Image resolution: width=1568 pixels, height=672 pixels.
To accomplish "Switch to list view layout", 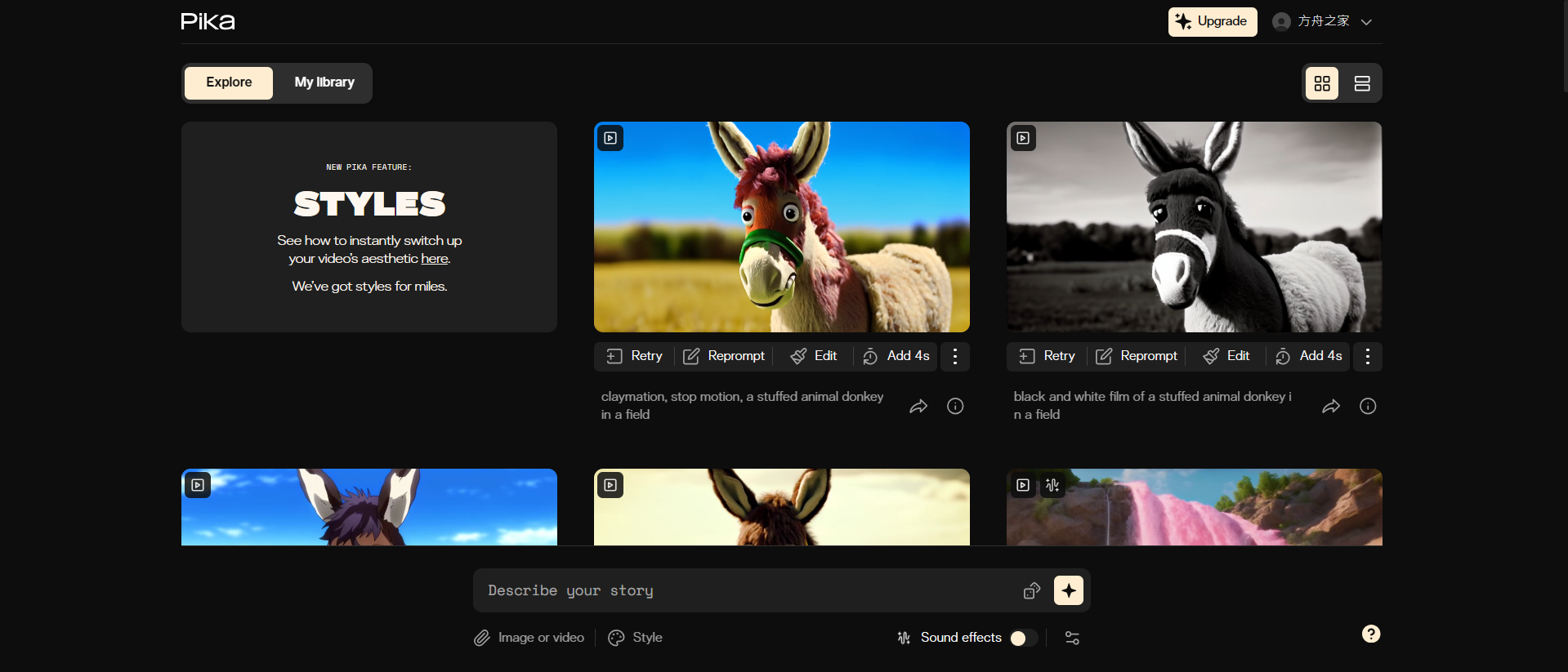I will pos(1361,83).
